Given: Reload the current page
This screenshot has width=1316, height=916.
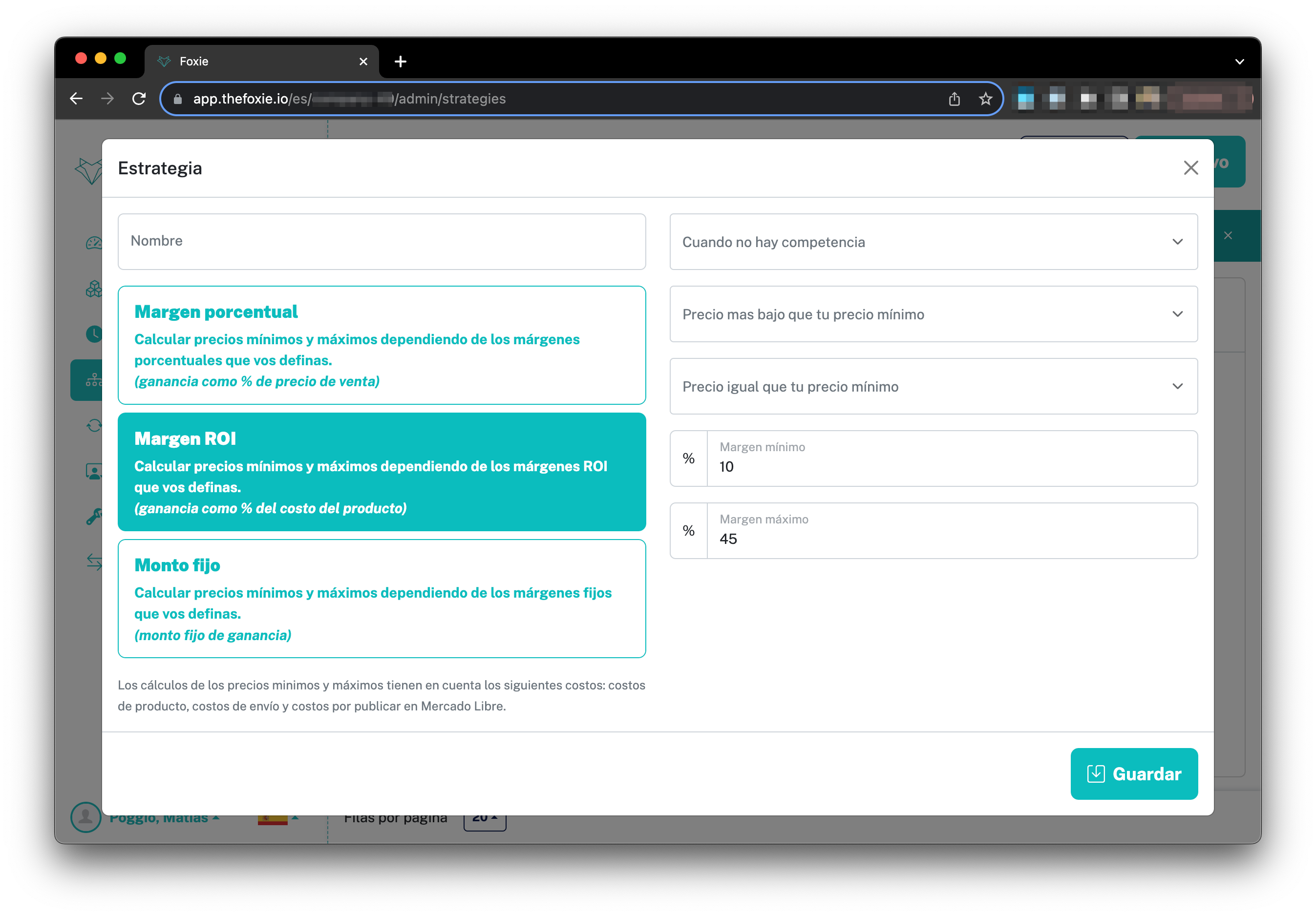Looking at the screenshot, I should click(139, 99).
